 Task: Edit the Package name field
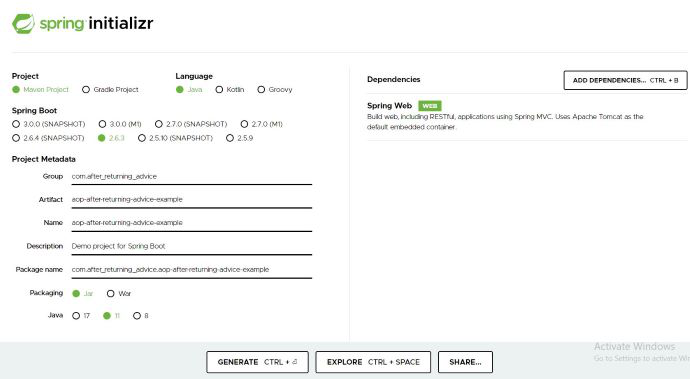pyautogui.click(x=191, y=269)
